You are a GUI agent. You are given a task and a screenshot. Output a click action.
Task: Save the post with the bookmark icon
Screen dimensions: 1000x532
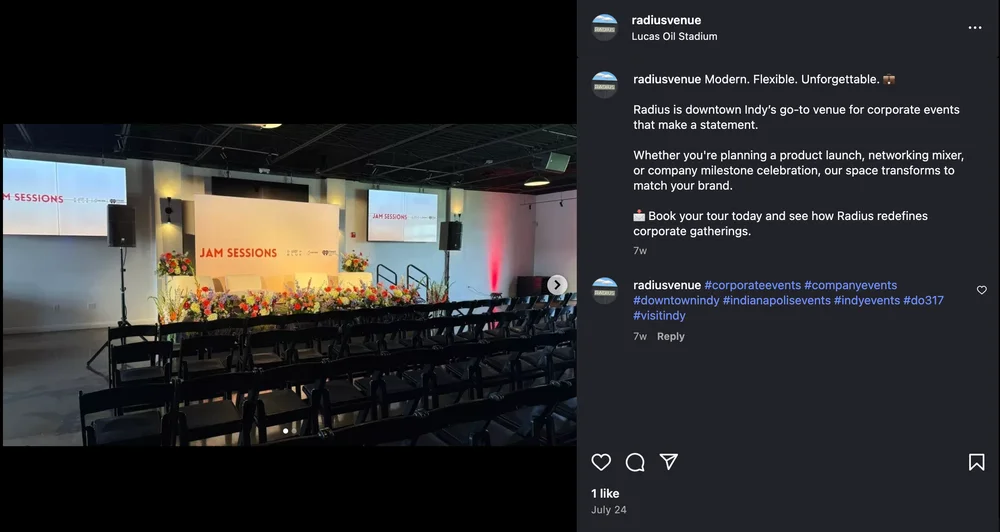pos(976,462)
